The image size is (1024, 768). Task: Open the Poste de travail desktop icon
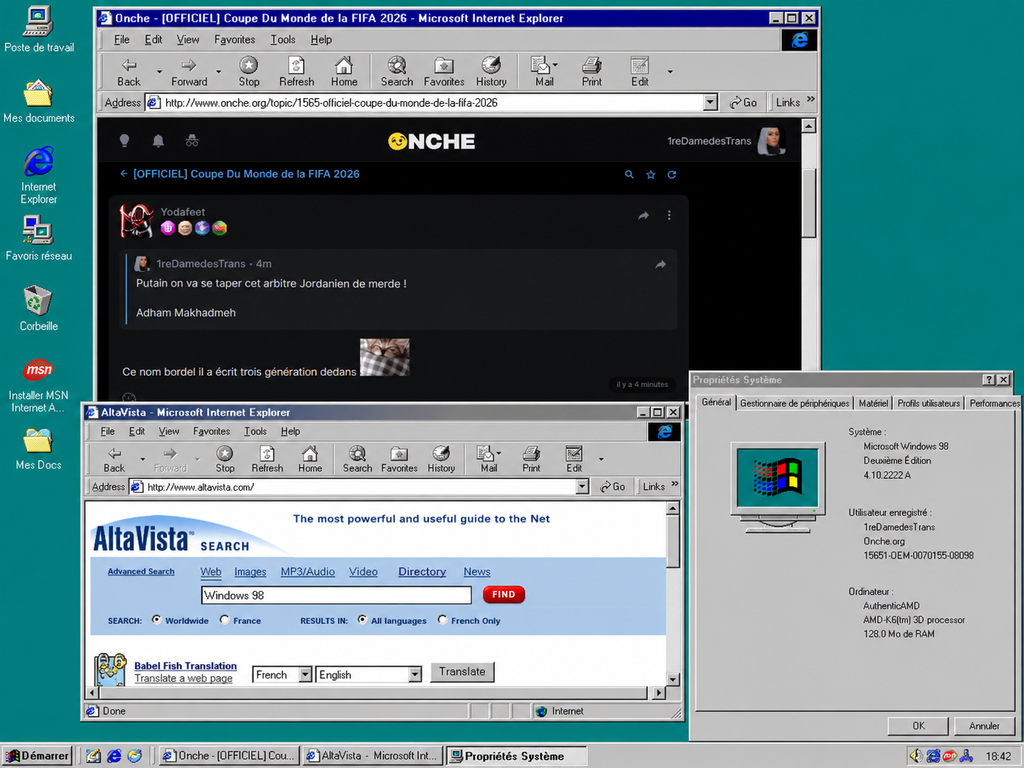coord(38,29)
